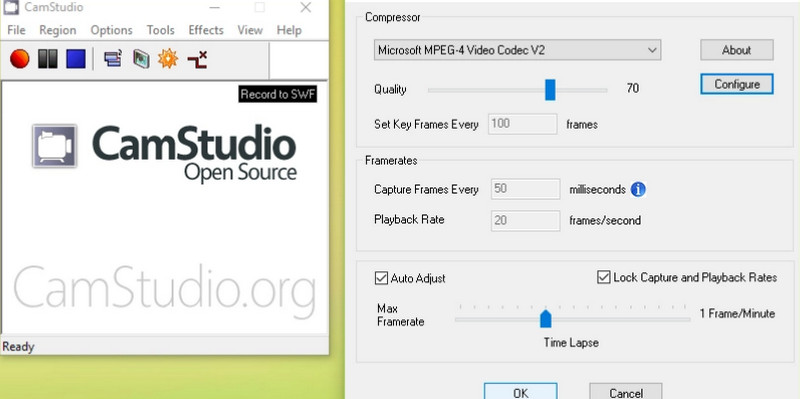
Task: Toggle the Auto Adjust checkbox
Action: [381, 278]
